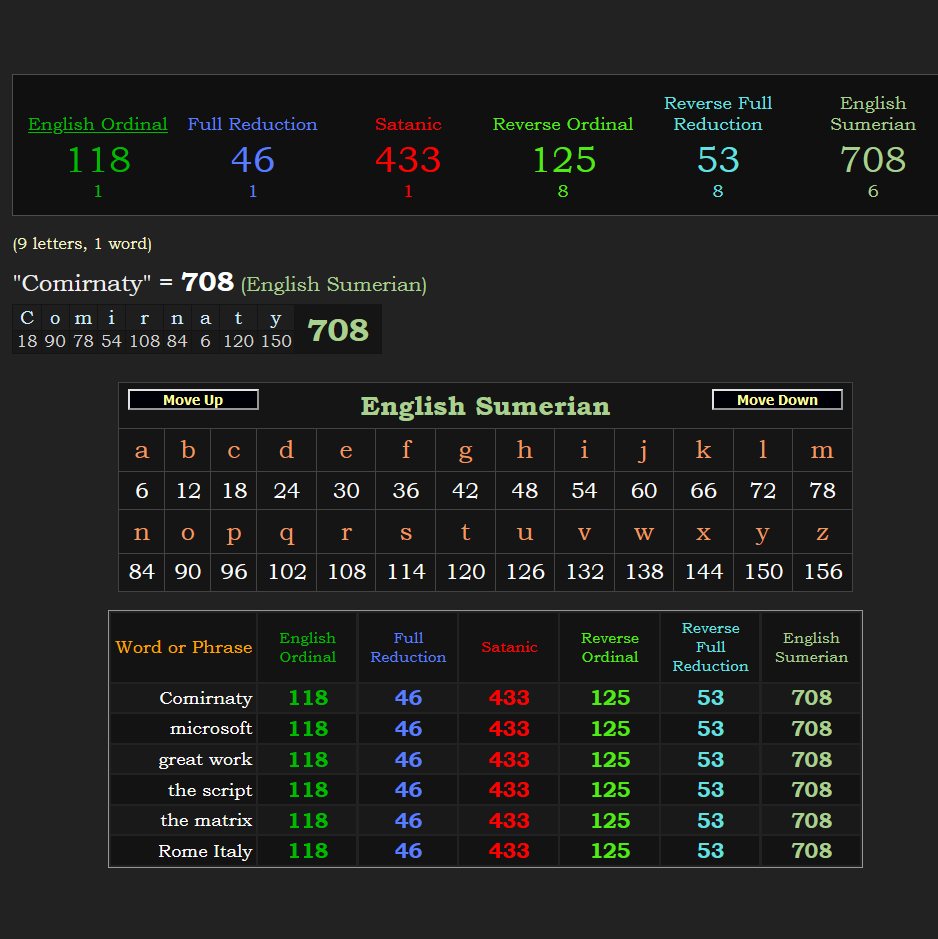The height and width of the screenshot is (939, 938).
Task: Click the value 150 under letter y in breakdown
Action: (x=276, y=341)
